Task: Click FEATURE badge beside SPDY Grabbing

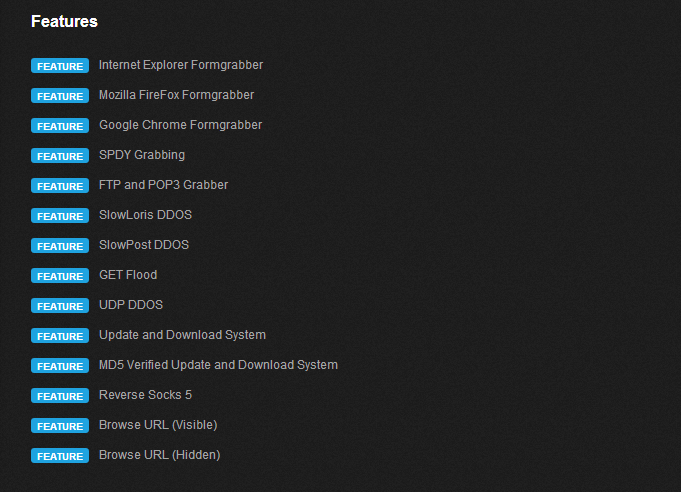Action: click(60, 155)
